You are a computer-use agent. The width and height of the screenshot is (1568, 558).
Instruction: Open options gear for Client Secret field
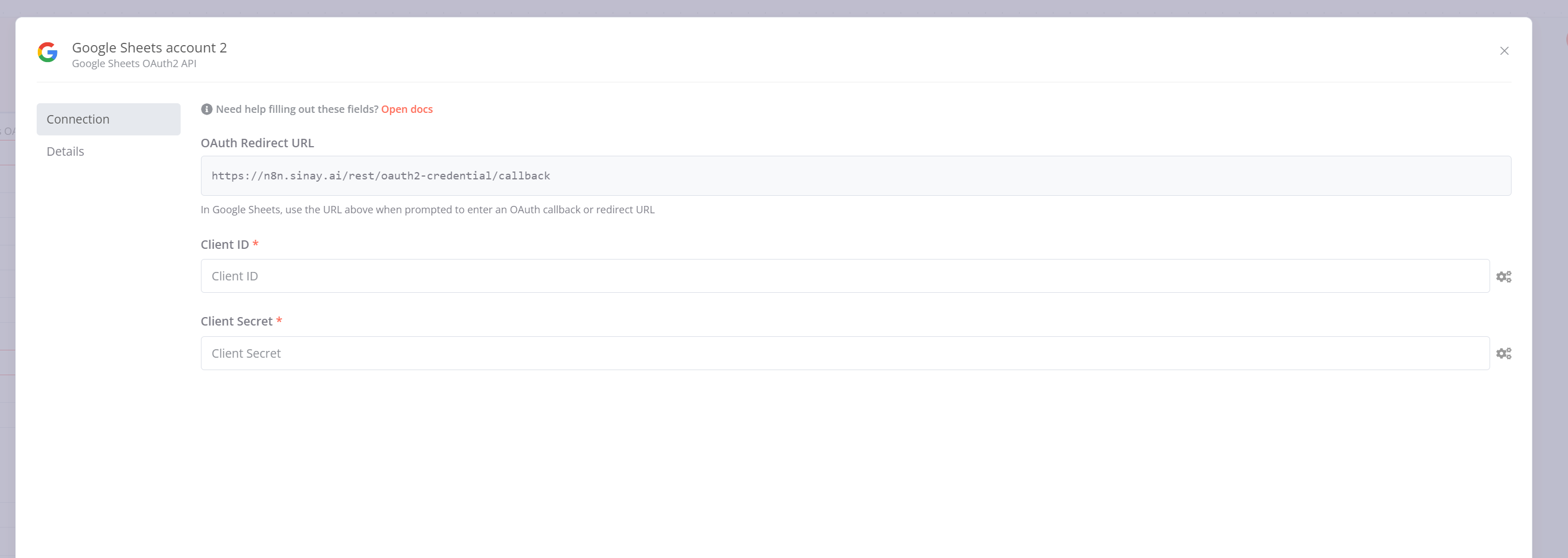[1504, 354]
